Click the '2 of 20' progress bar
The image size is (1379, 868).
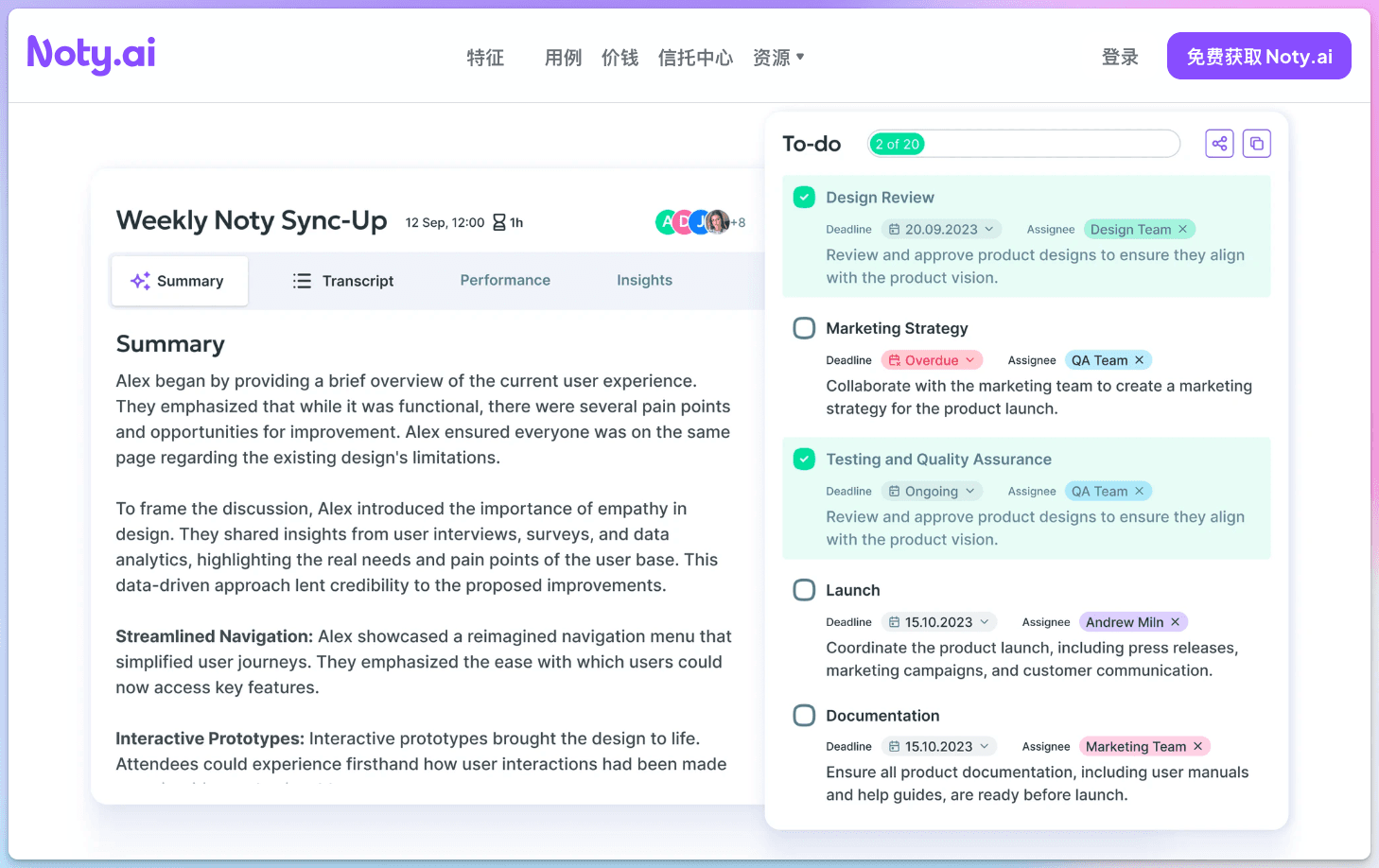1024,144
